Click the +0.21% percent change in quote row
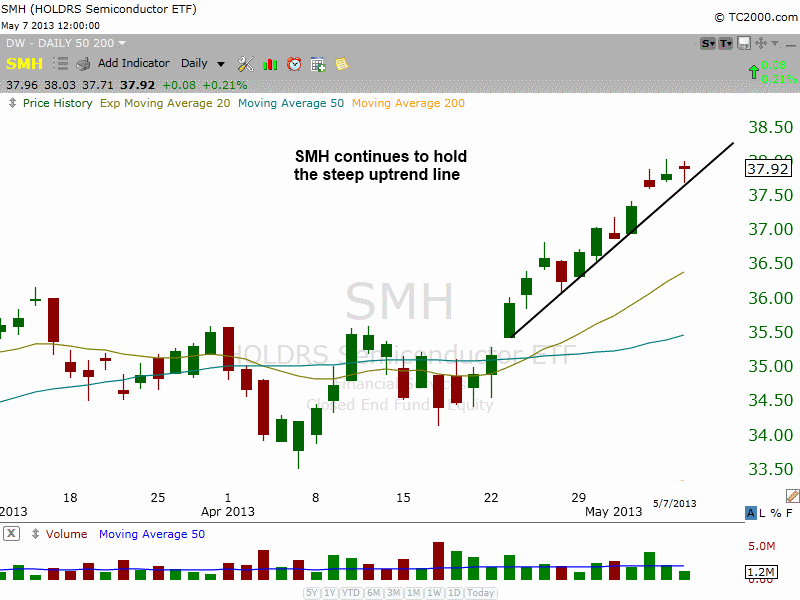This screenshot has height=600, width=800. point(224,85)
